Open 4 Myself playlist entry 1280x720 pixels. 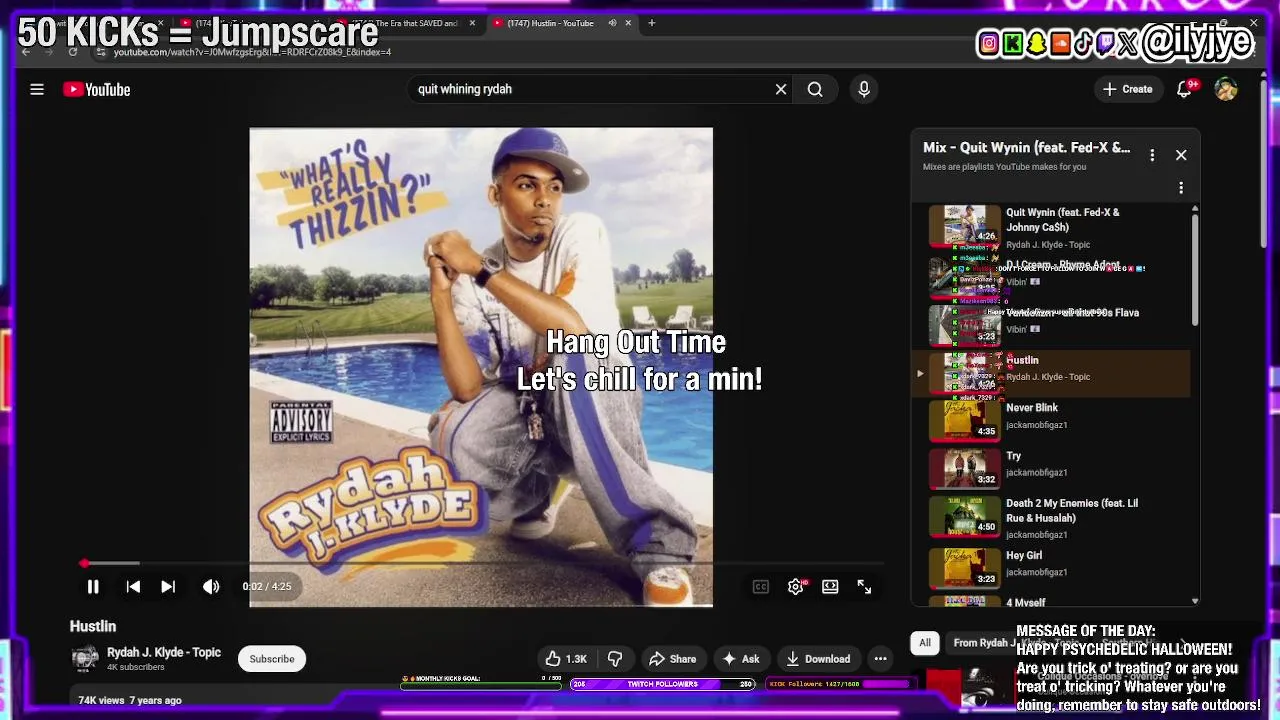(1051, 601)
